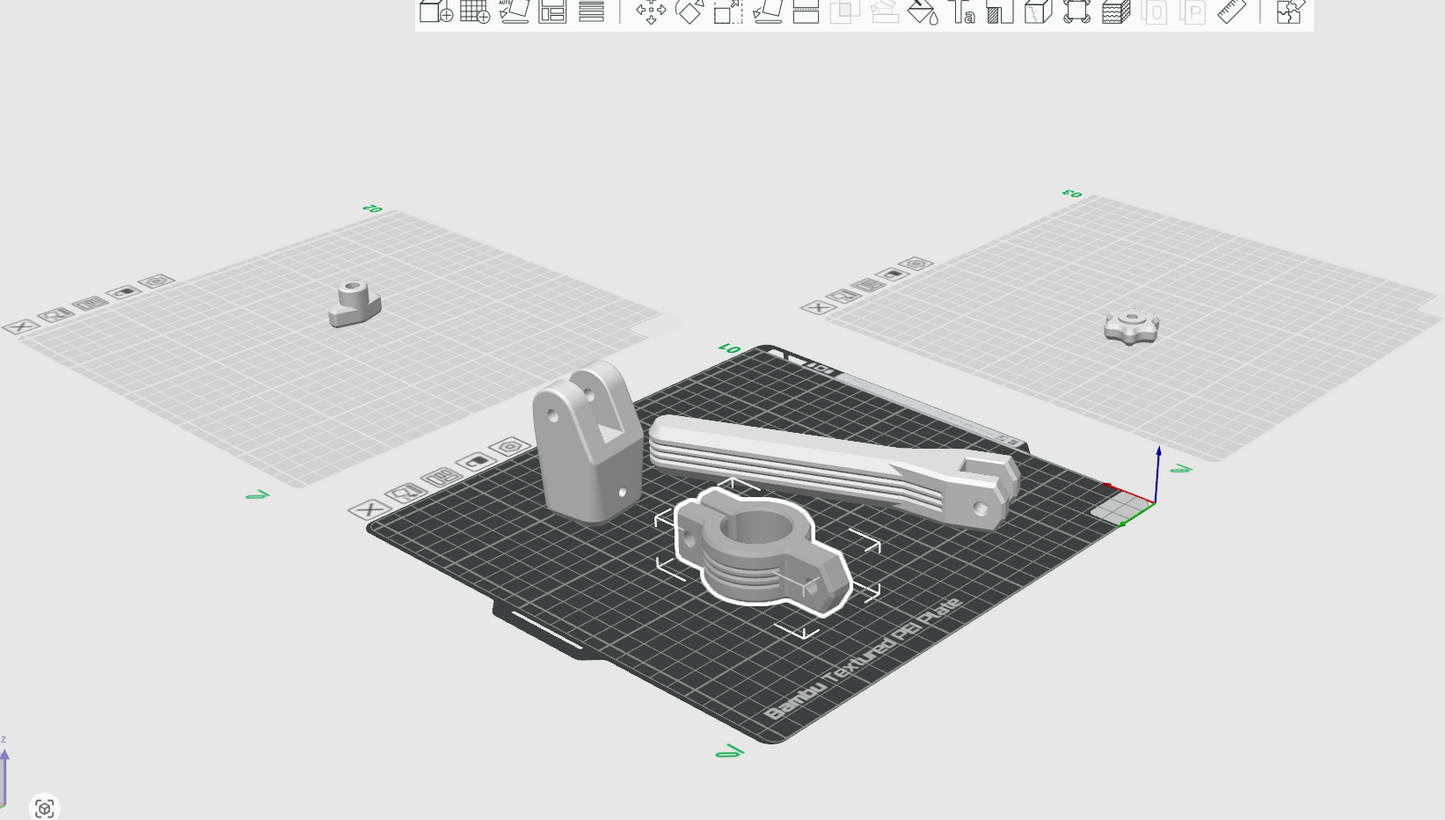Open the Cut tool
Viewport: 1445px width, 820px height.
pos(805,12)
